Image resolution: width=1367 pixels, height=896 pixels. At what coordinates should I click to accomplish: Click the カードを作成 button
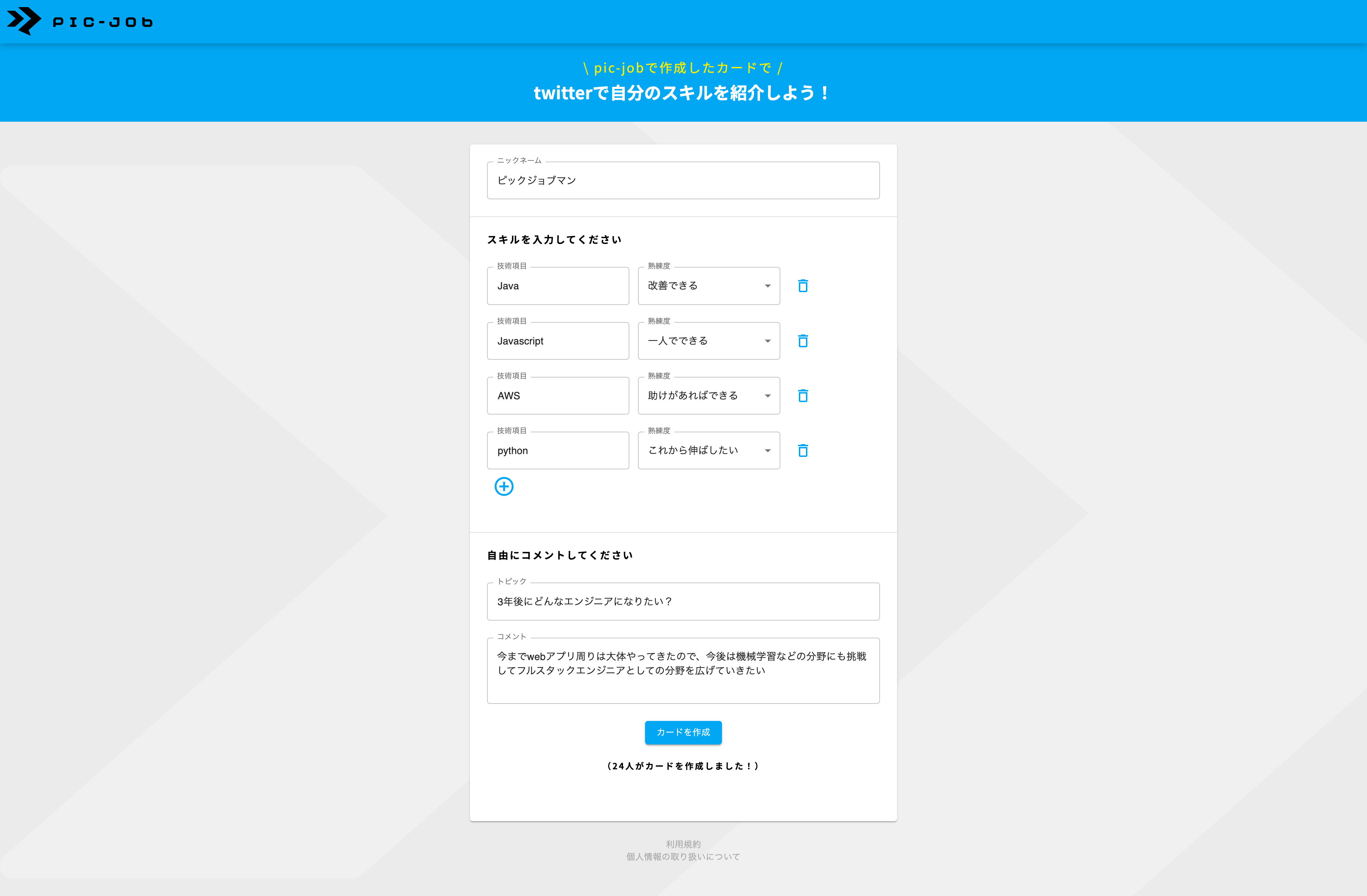tap(683, 732)
